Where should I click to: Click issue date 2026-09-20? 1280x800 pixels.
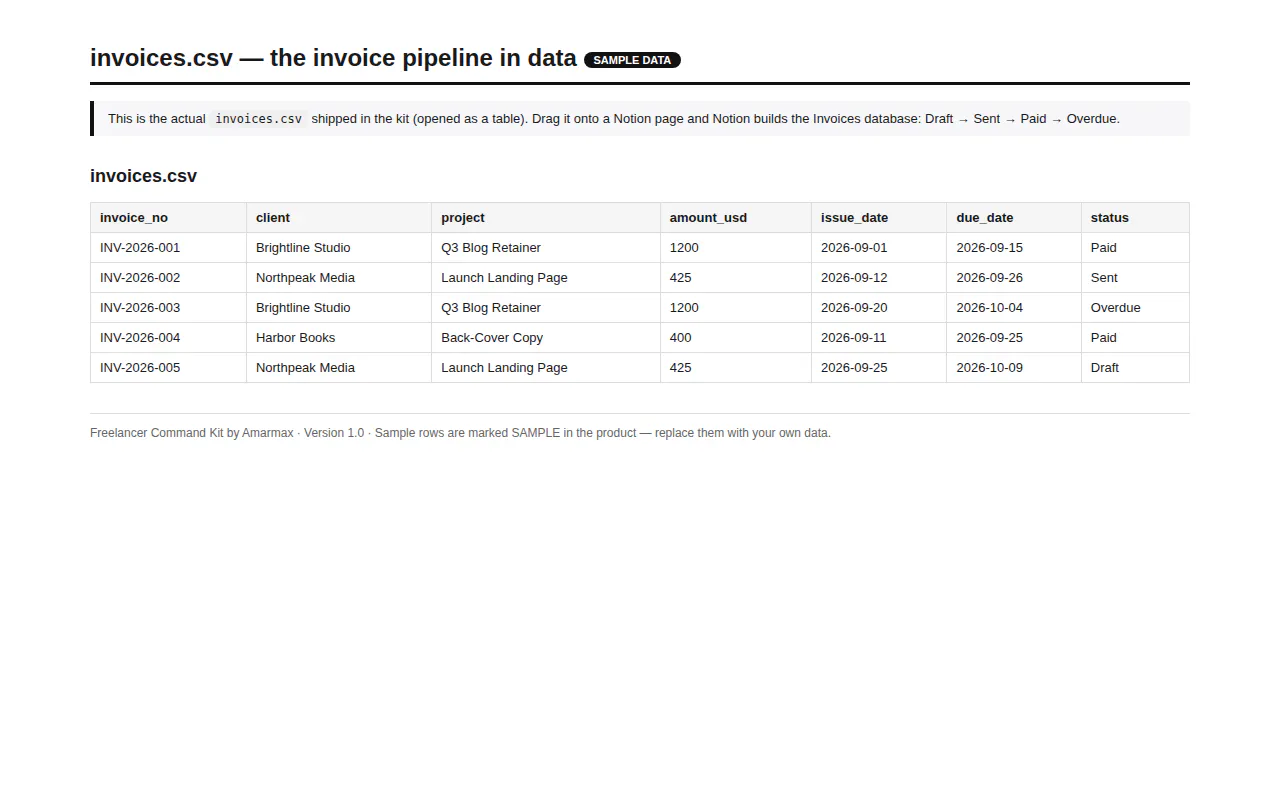tap(879, 307)
